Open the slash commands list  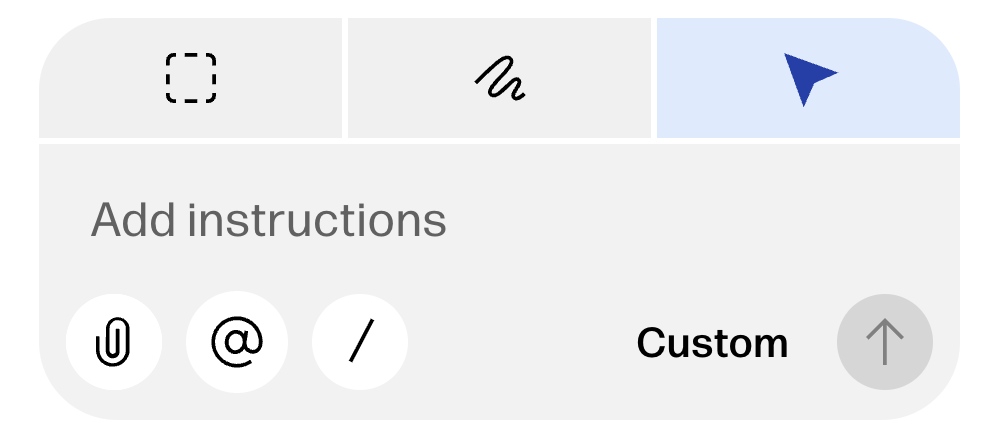[360, 343]
